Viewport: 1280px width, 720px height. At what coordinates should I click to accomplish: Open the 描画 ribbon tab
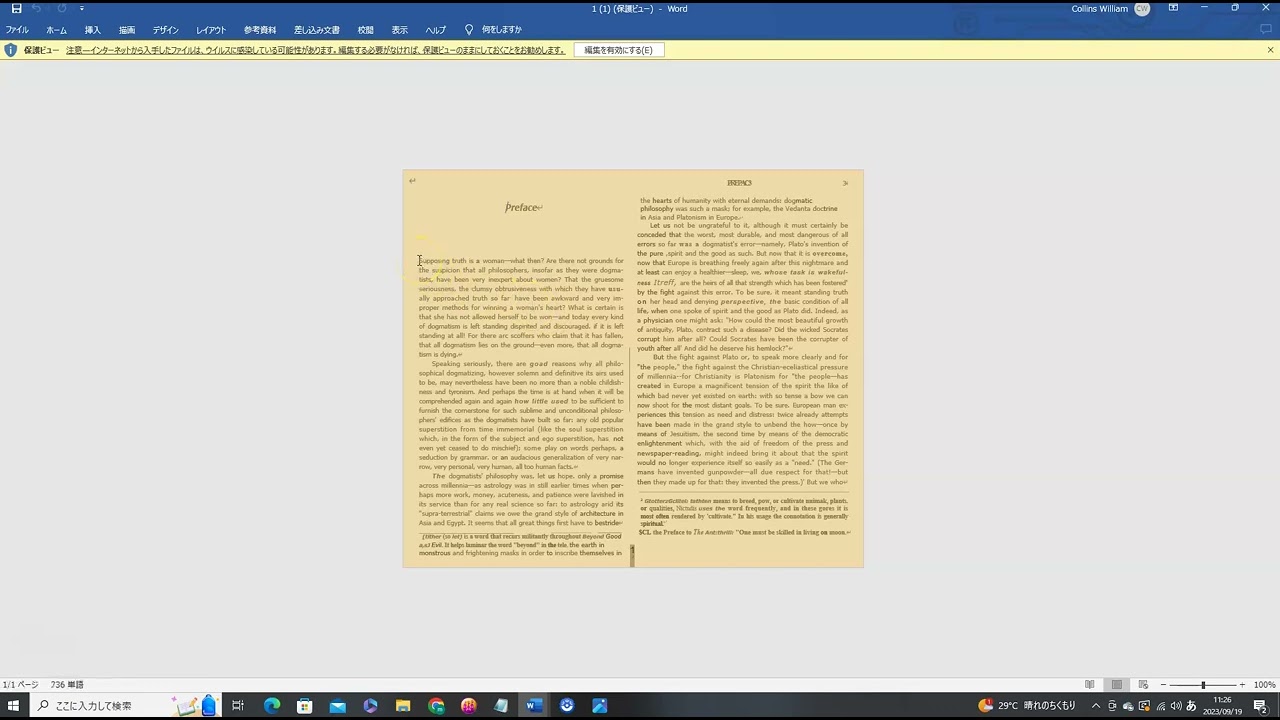(127, 30)
